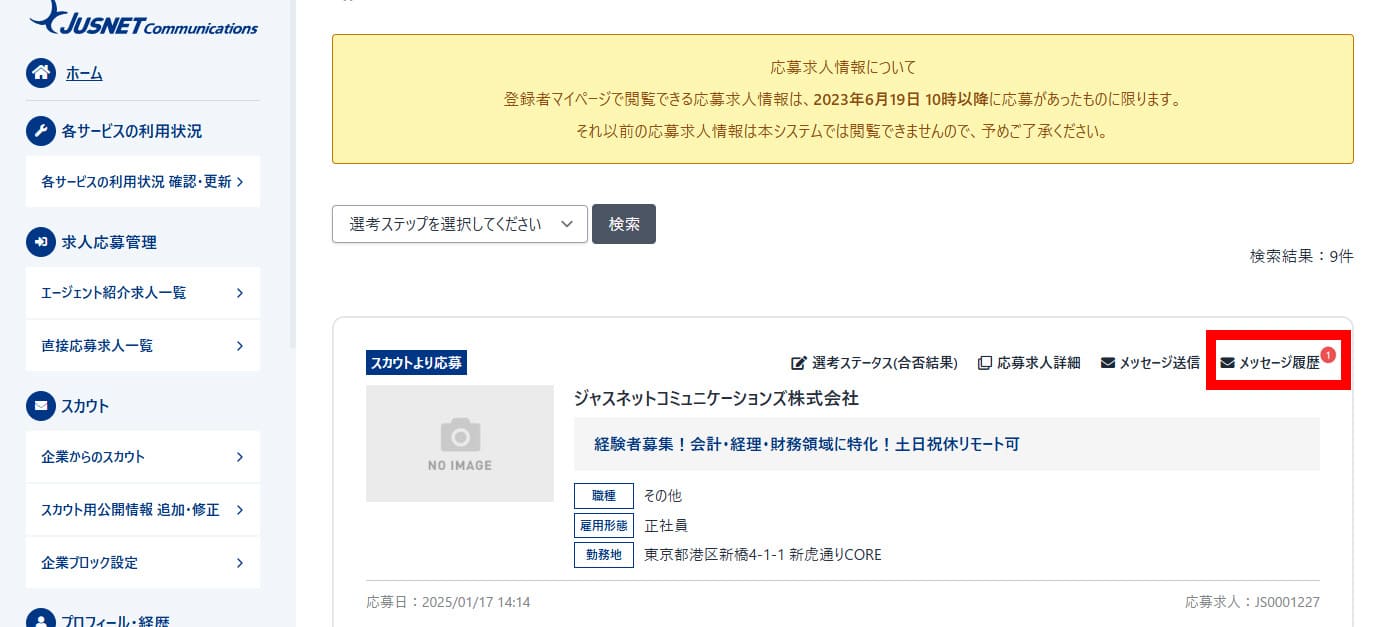Click the NO IMAGE company thumbnail
Image resolution: width=1383 pixels, height=627 pixels.
[460, 443]
